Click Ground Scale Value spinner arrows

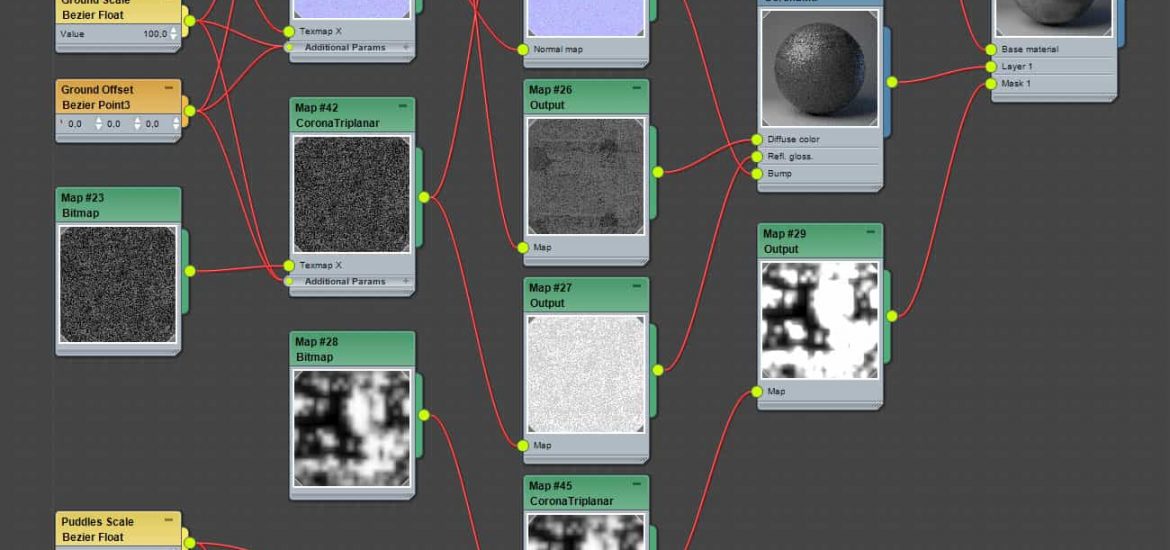pyautogui.click(x=174, y=34)
